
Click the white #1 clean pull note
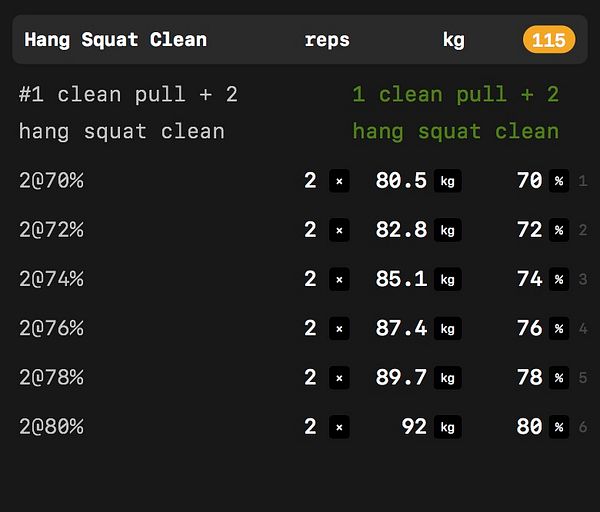pyautogui.click(x=128, y=112)
